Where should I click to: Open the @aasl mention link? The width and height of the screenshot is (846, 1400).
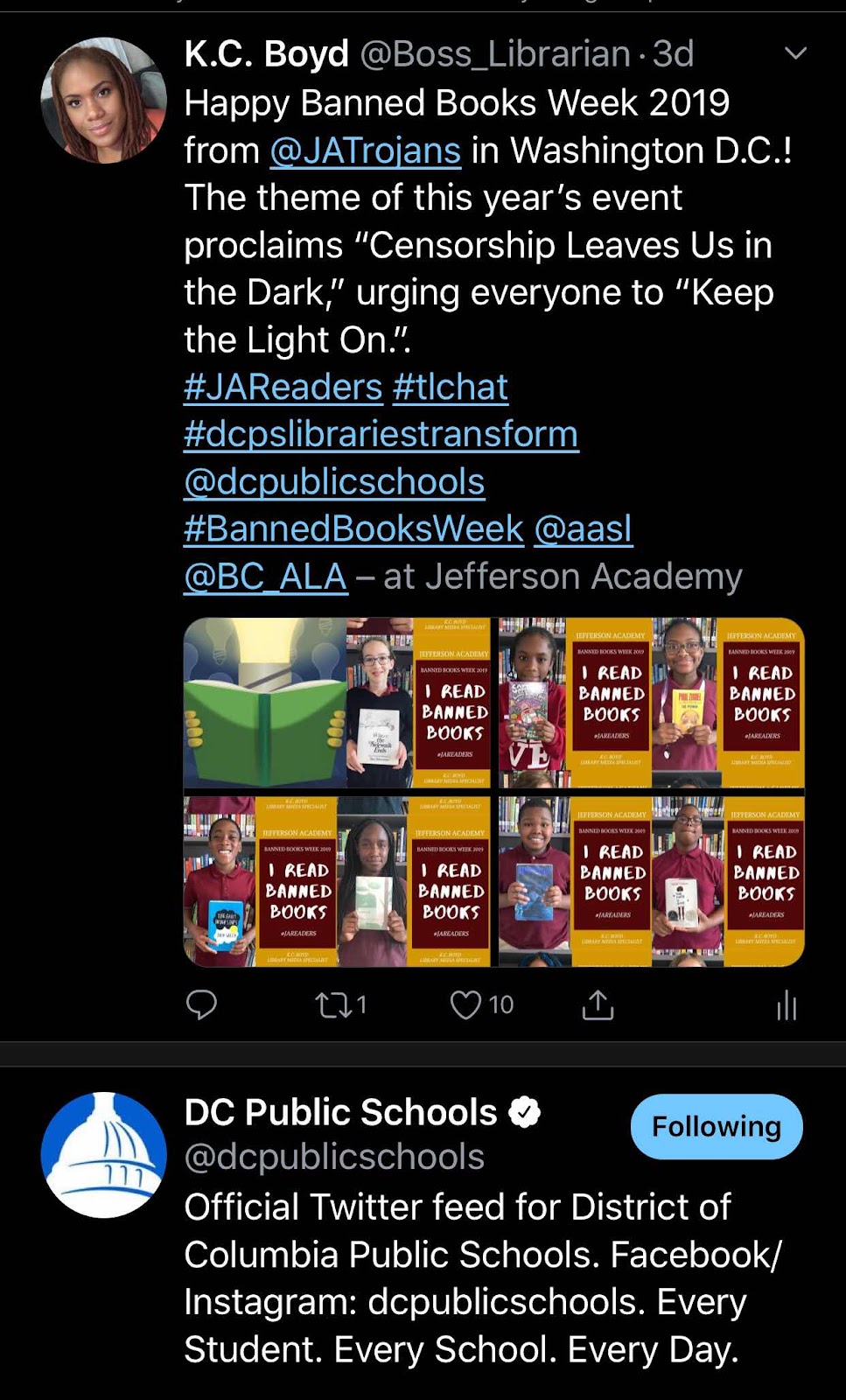(x=584, y=529)
